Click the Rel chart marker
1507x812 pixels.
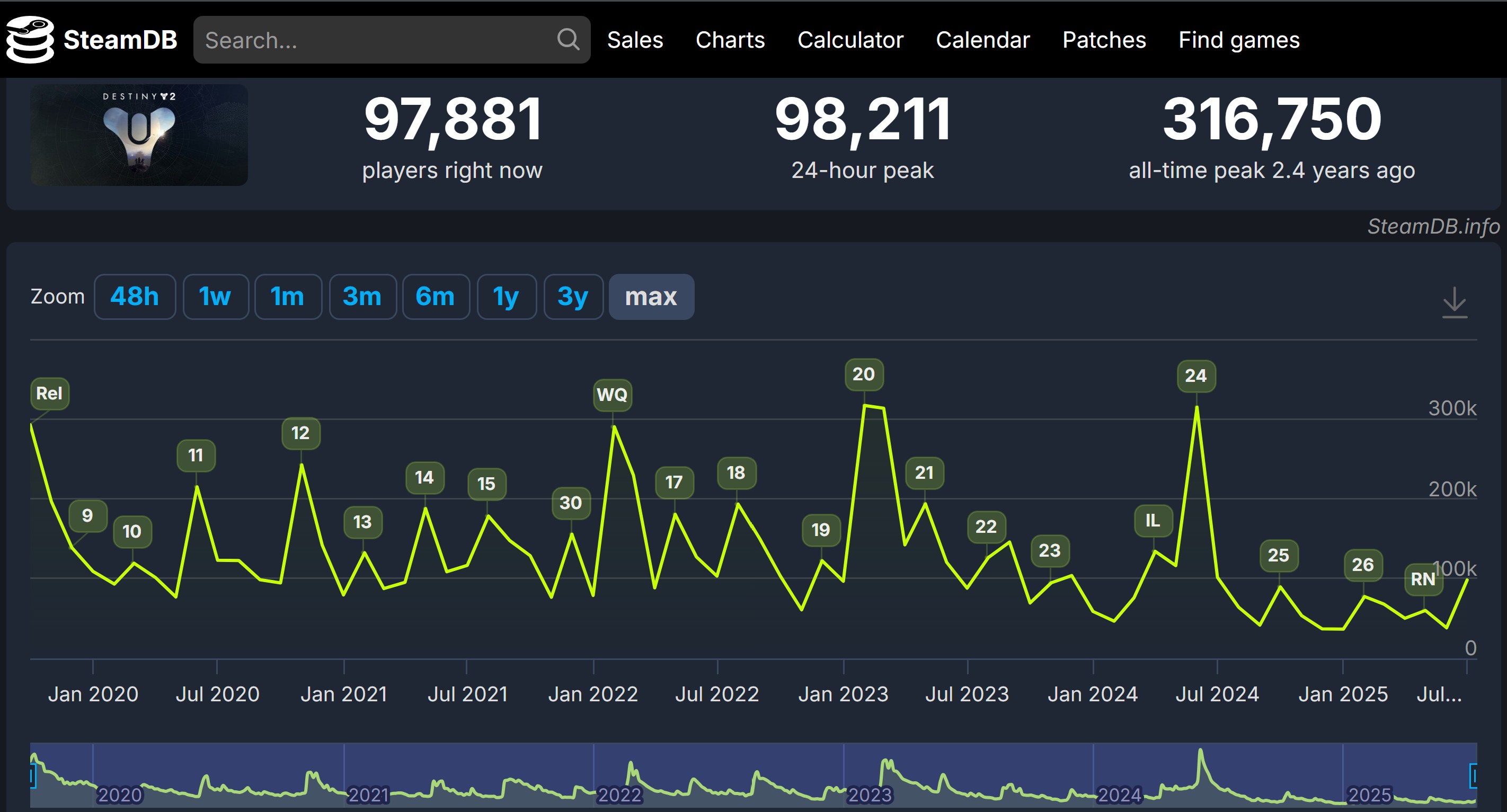(49, 393)
